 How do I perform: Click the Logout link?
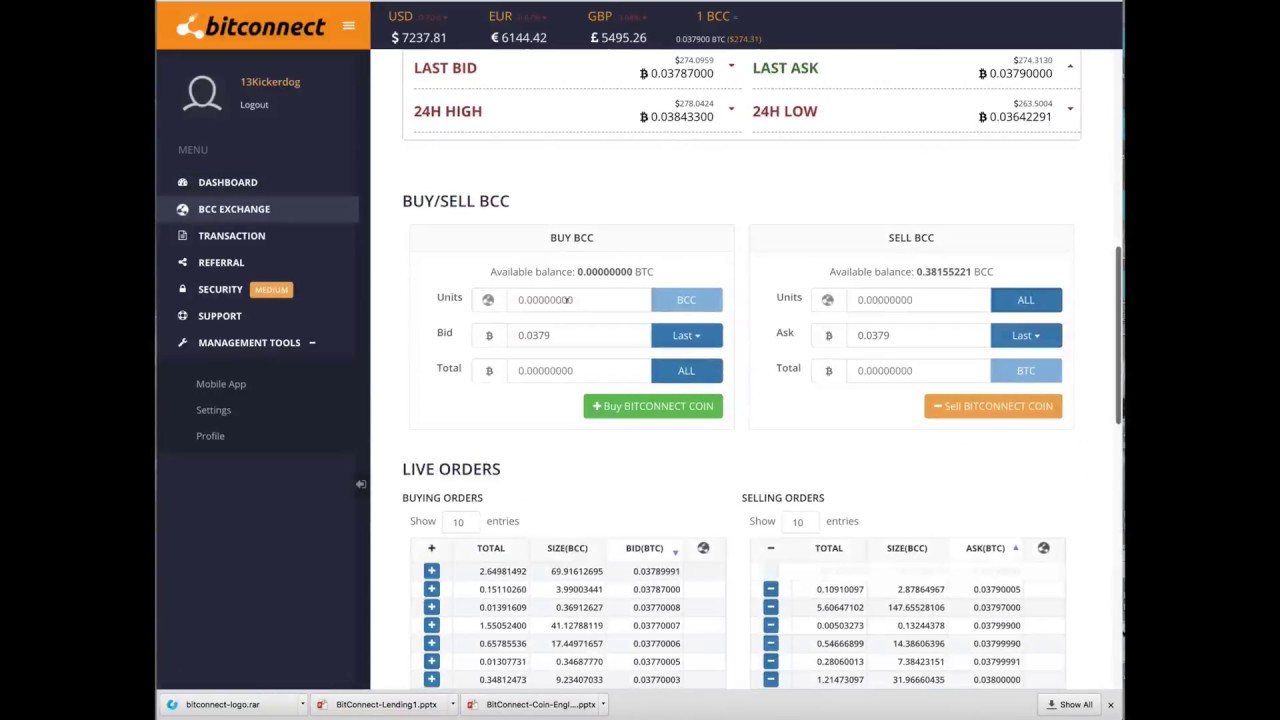[x=254, y=104]
